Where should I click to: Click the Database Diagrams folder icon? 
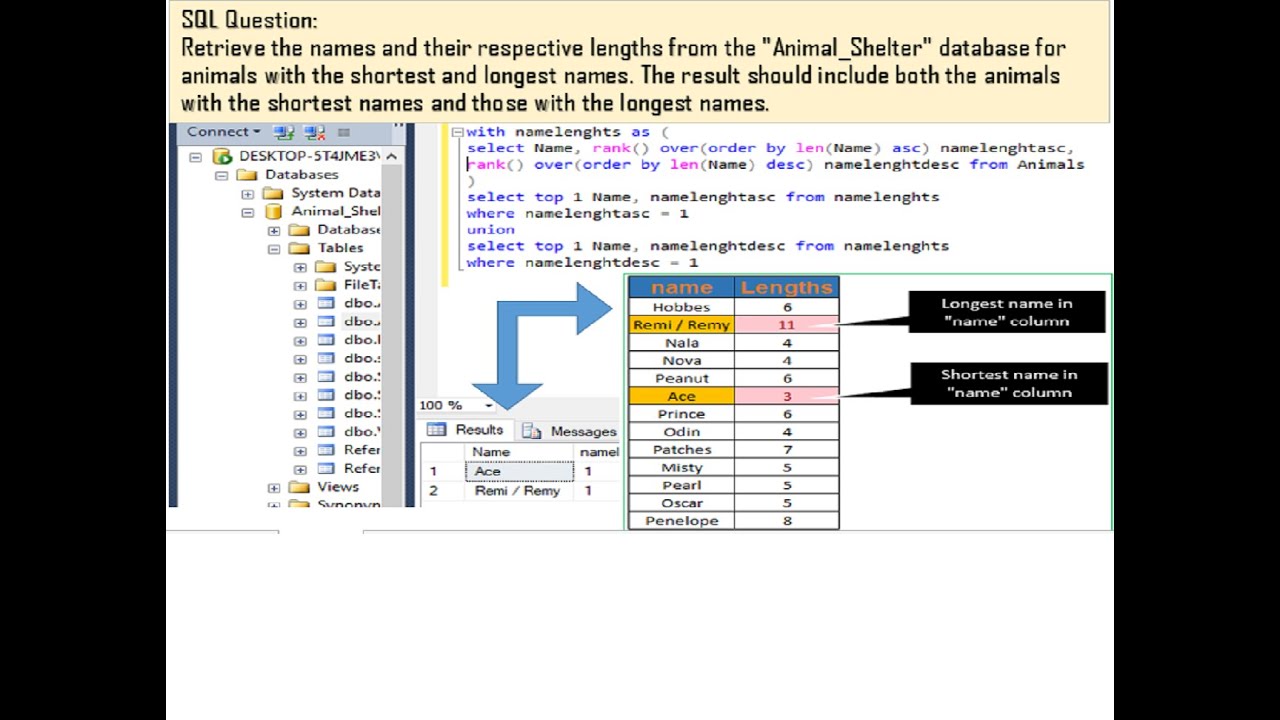pos(299,230)
